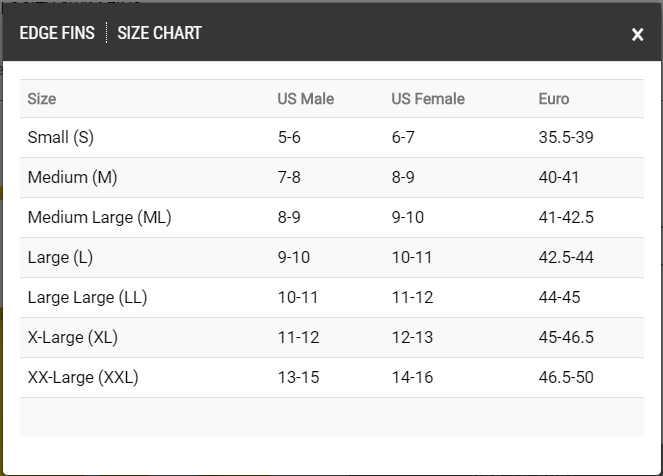Click the Medium Large (ML) row label

coord(100,217)
